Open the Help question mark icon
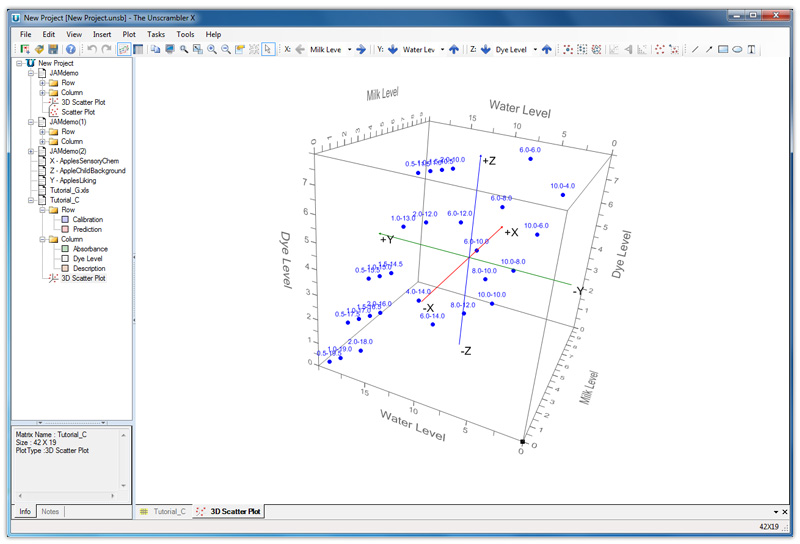Image resolution: width=800 pixels, height=544 pixels. (71, 49)
